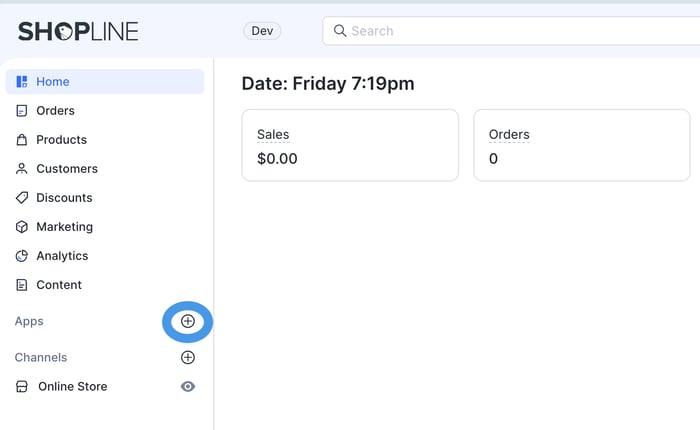The width and height of the screenshot is (700, 430).
Task: Click the Discounts tag icon
Action: (22, 198)
